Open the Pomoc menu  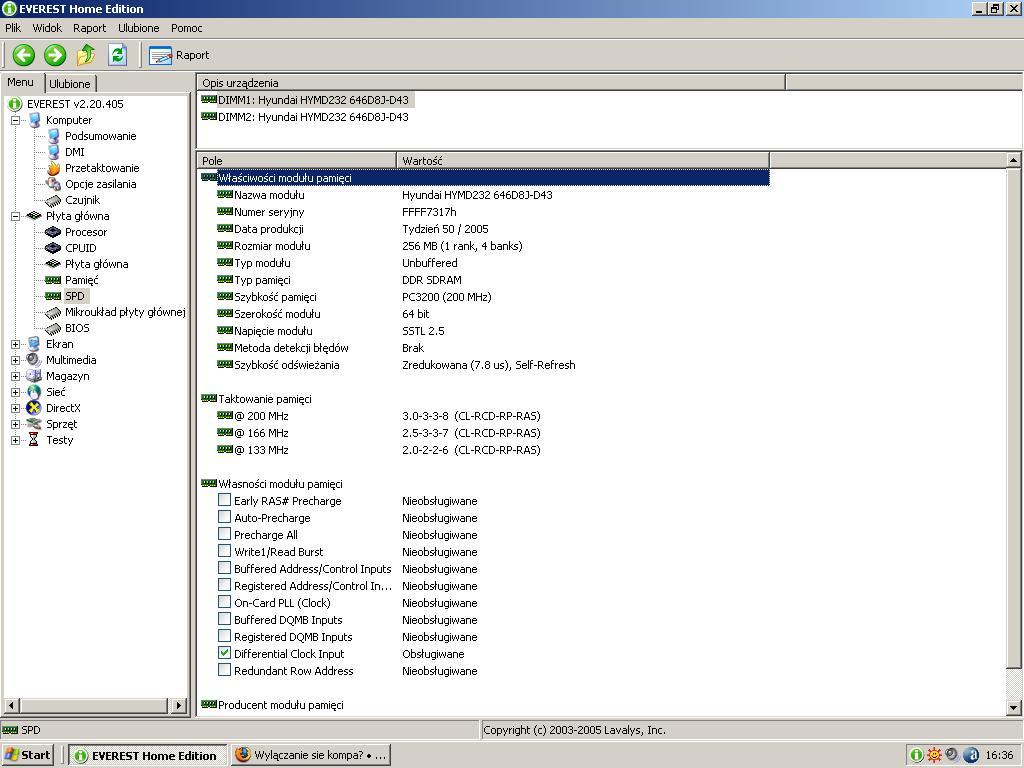[x=187, y=28]
